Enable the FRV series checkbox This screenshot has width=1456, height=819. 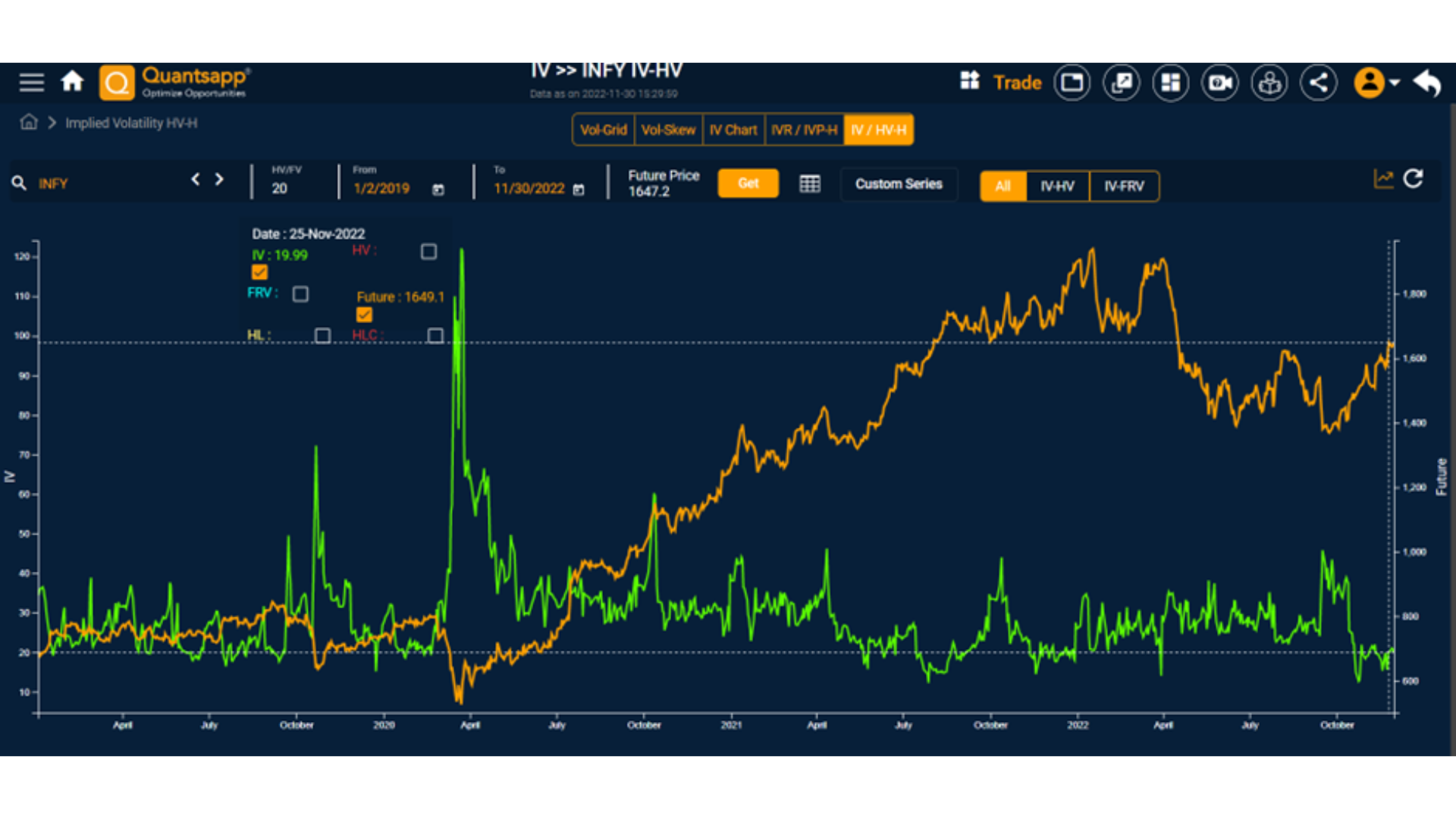(300, 294)
